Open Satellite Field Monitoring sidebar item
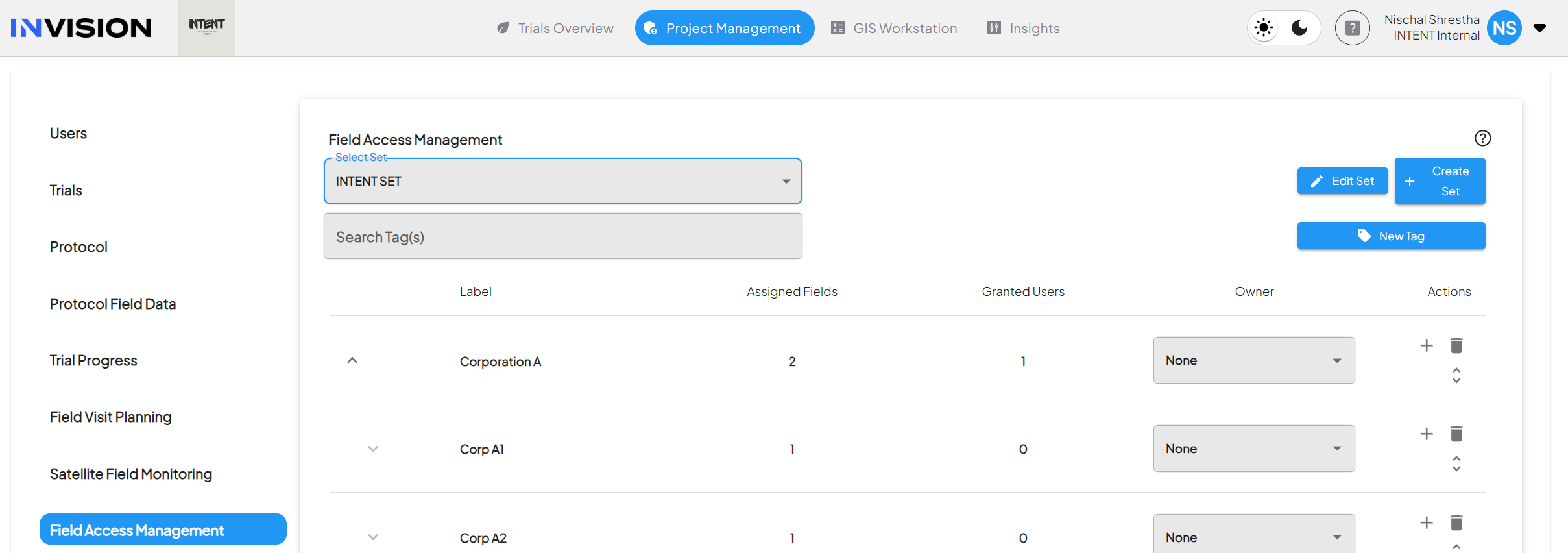This screenshot has height=553, width=1568. 131,474
